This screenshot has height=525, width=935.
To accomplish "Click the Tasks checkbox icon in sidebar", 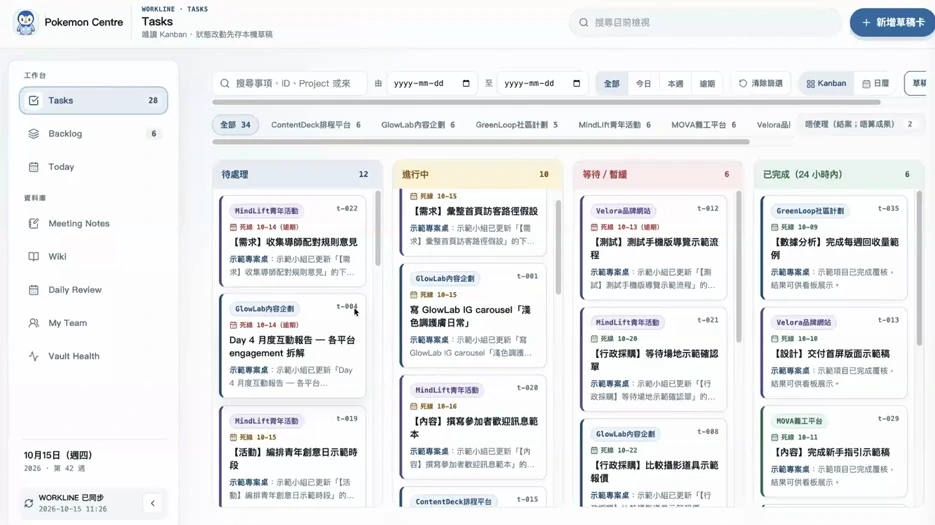I will pos(34,100).
